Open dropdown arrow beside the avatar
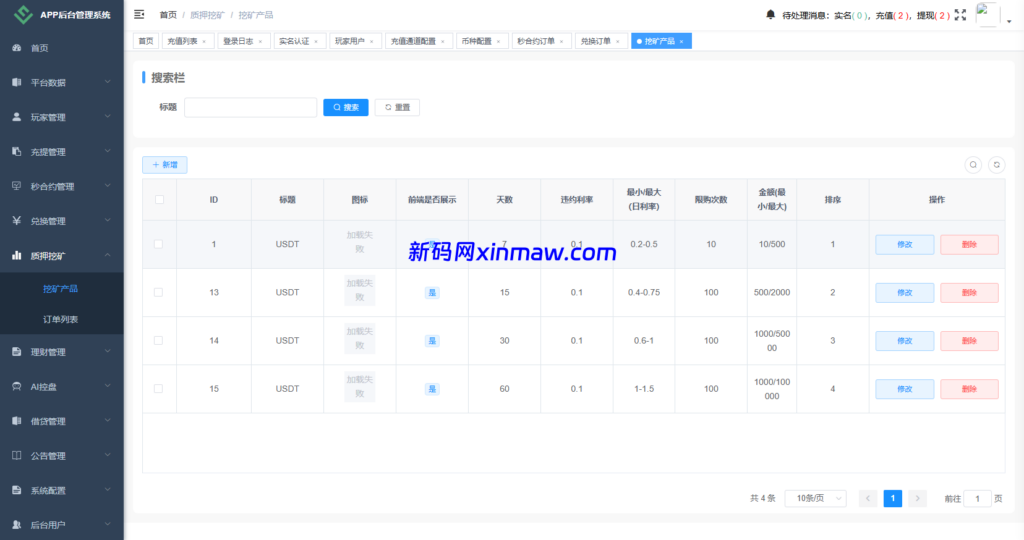Image resolution: width=1024 pixels, height=540 pixels. coord(1009,21)
